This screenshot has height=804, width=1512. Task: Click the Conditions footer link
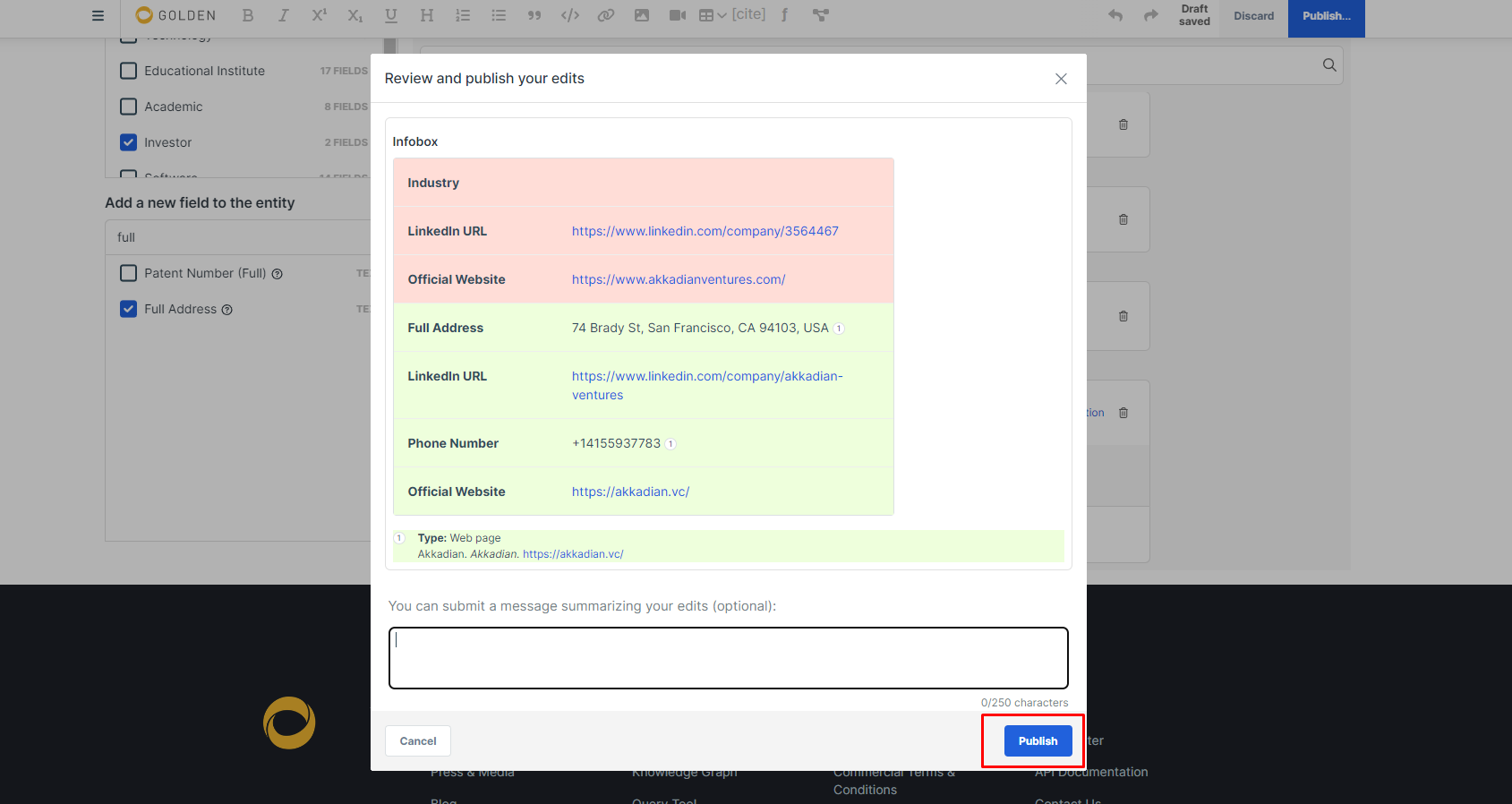pos(865,790)
